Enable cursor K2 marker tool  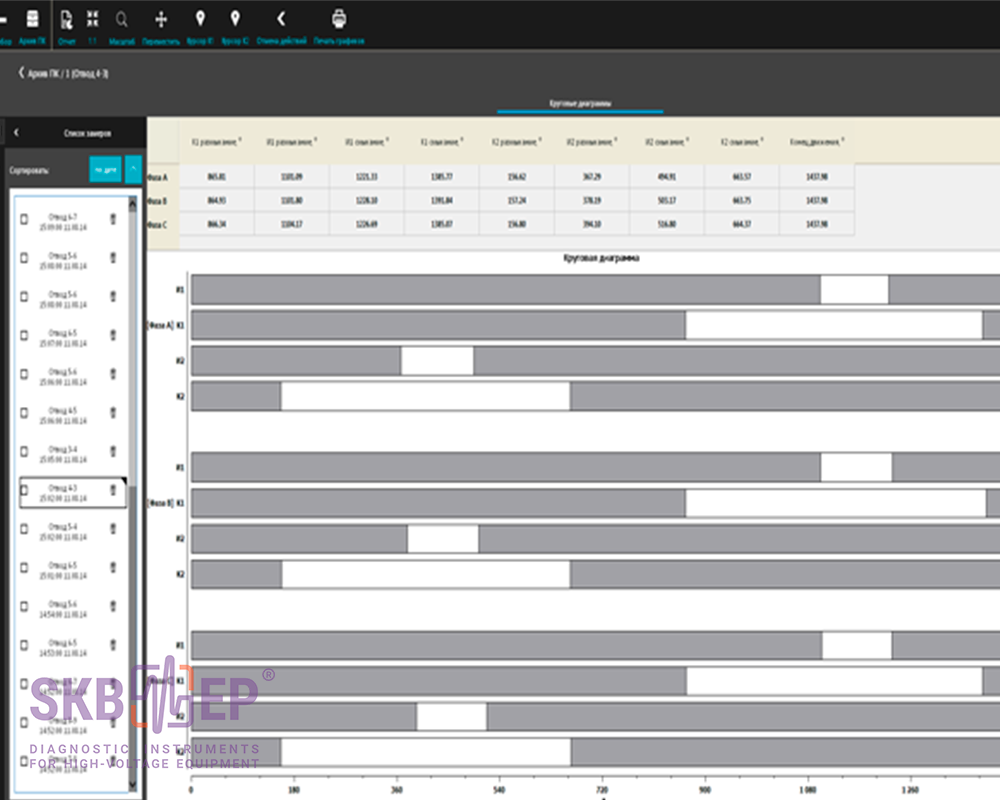click(x=235, y=19)
